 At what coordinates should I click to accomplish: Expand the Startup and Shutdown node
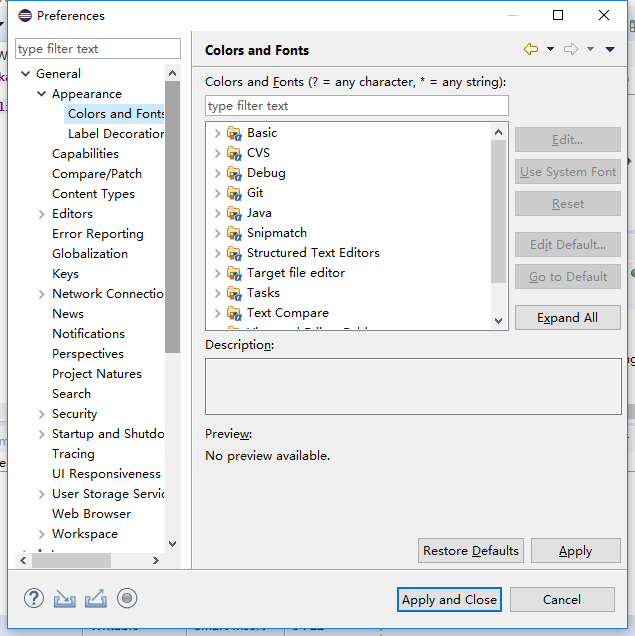41,434
